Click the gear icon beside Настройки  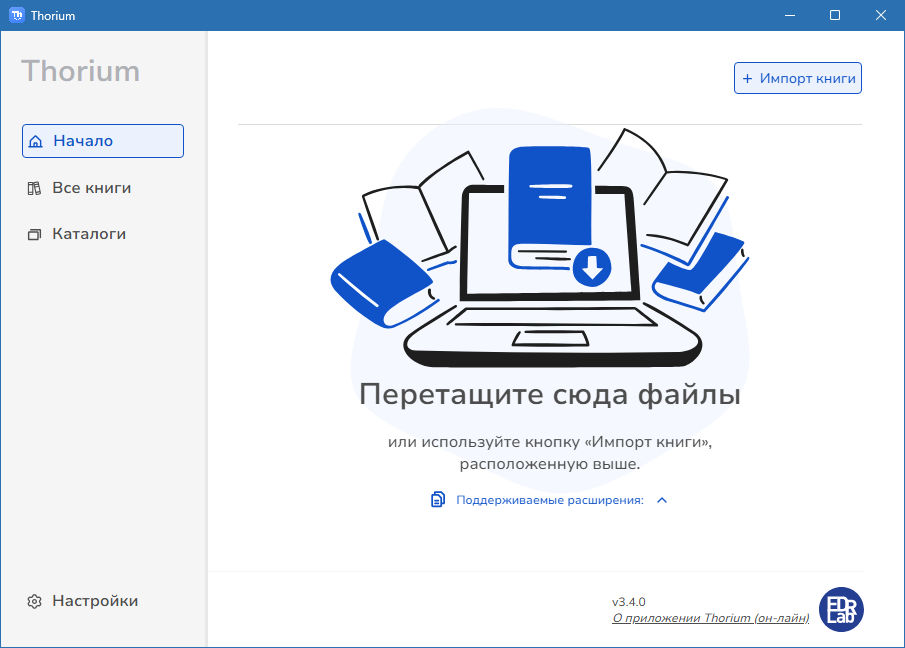point(35,601)
